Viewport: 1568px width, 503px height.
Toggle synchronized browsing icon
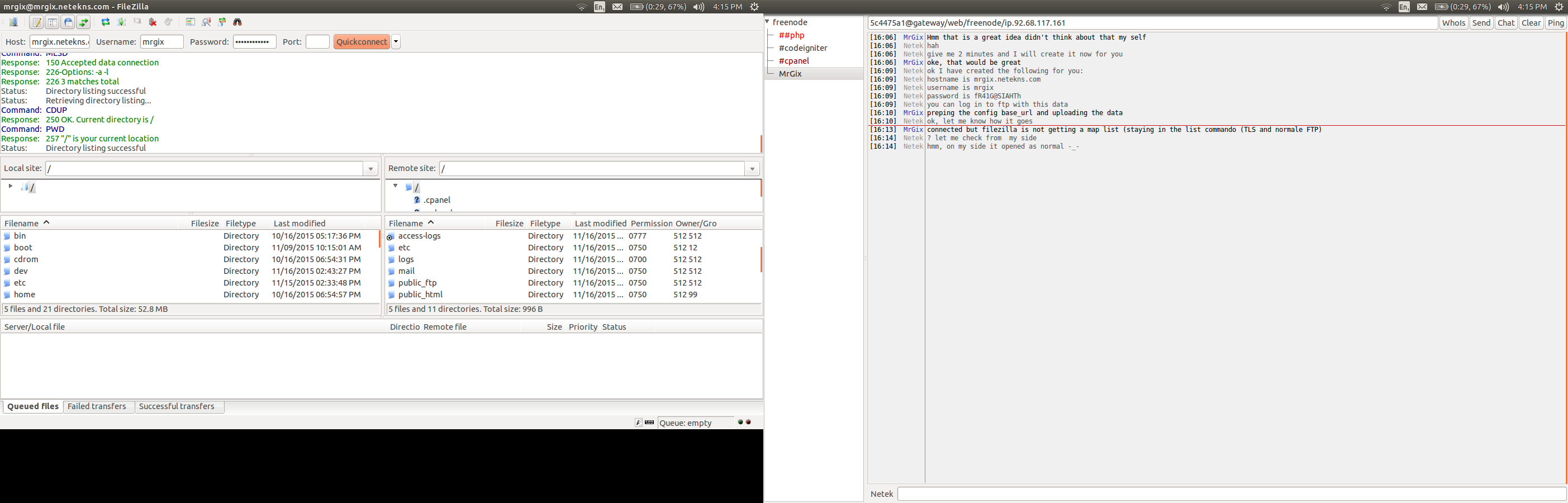222,22
